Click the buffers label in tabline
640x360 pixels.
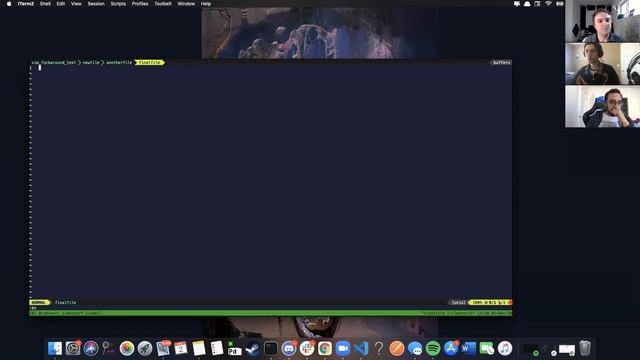[501, 62]
